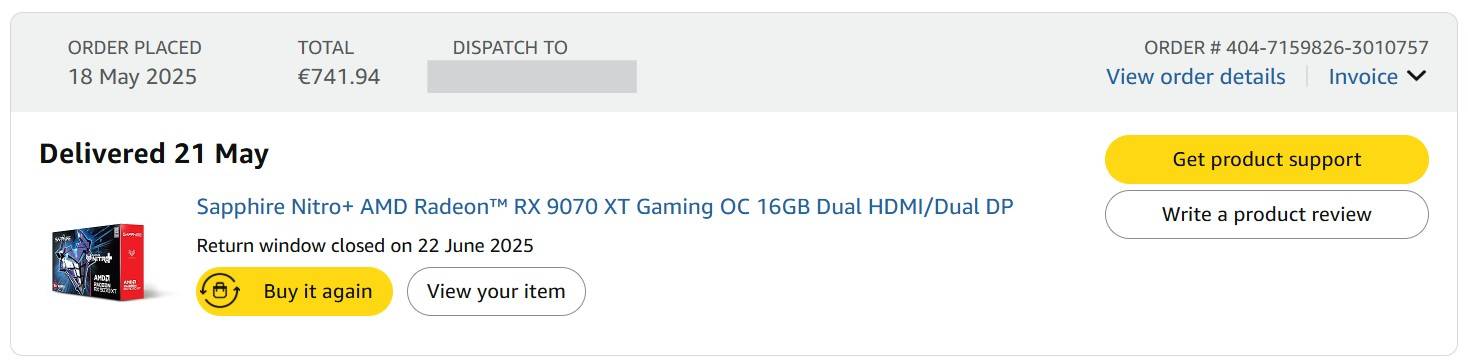This screenshot has width=1468, height=363.
Task: Click the graphics card box thumbnail
Action: 98,262
